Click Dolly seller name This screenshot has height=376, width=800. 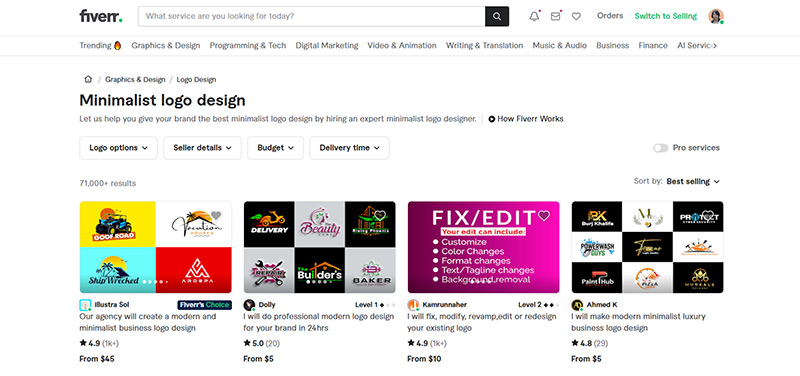[x=267, y=305]
